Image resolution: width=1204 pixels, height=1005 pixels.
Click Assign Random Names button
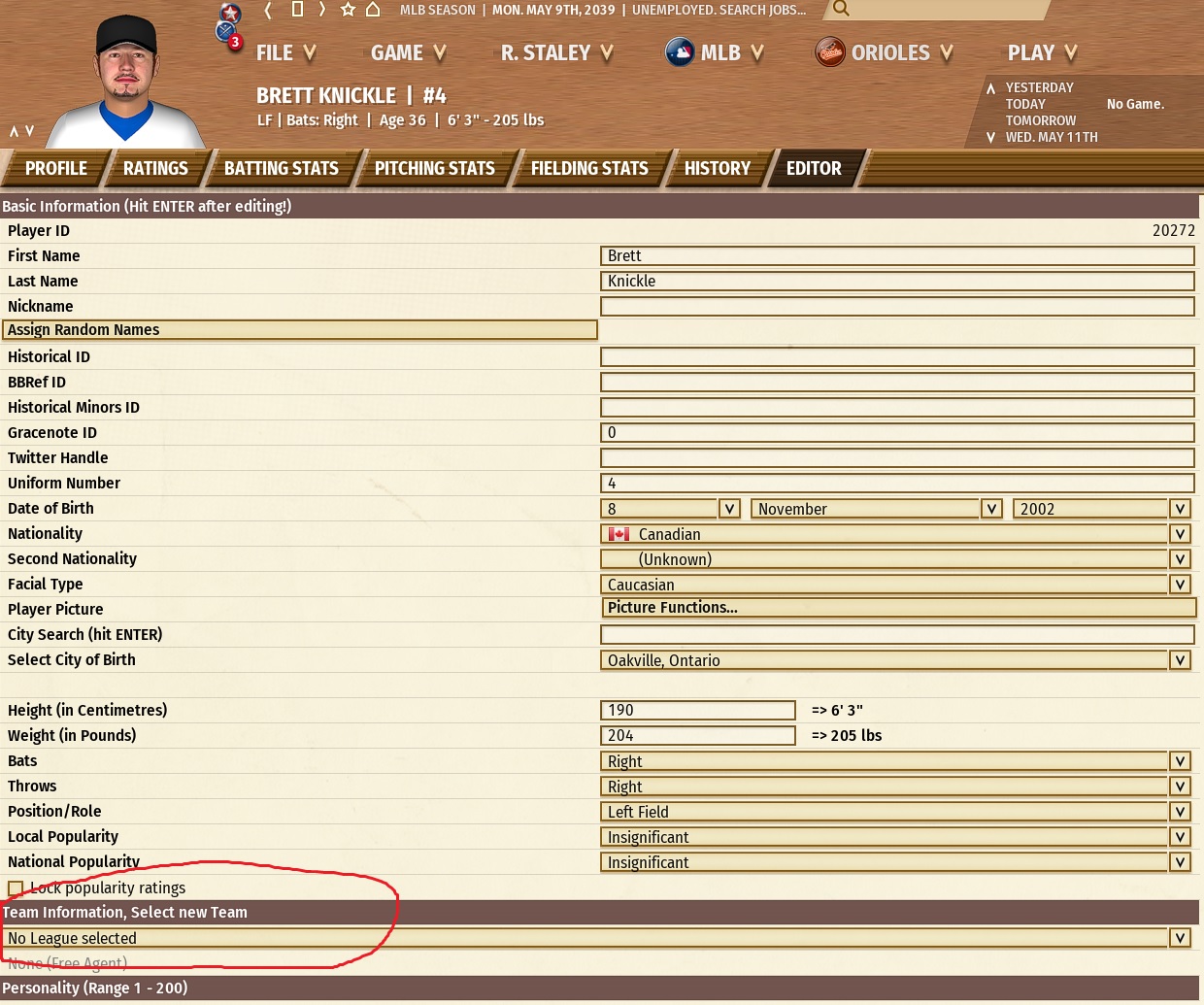coord(299,330)
